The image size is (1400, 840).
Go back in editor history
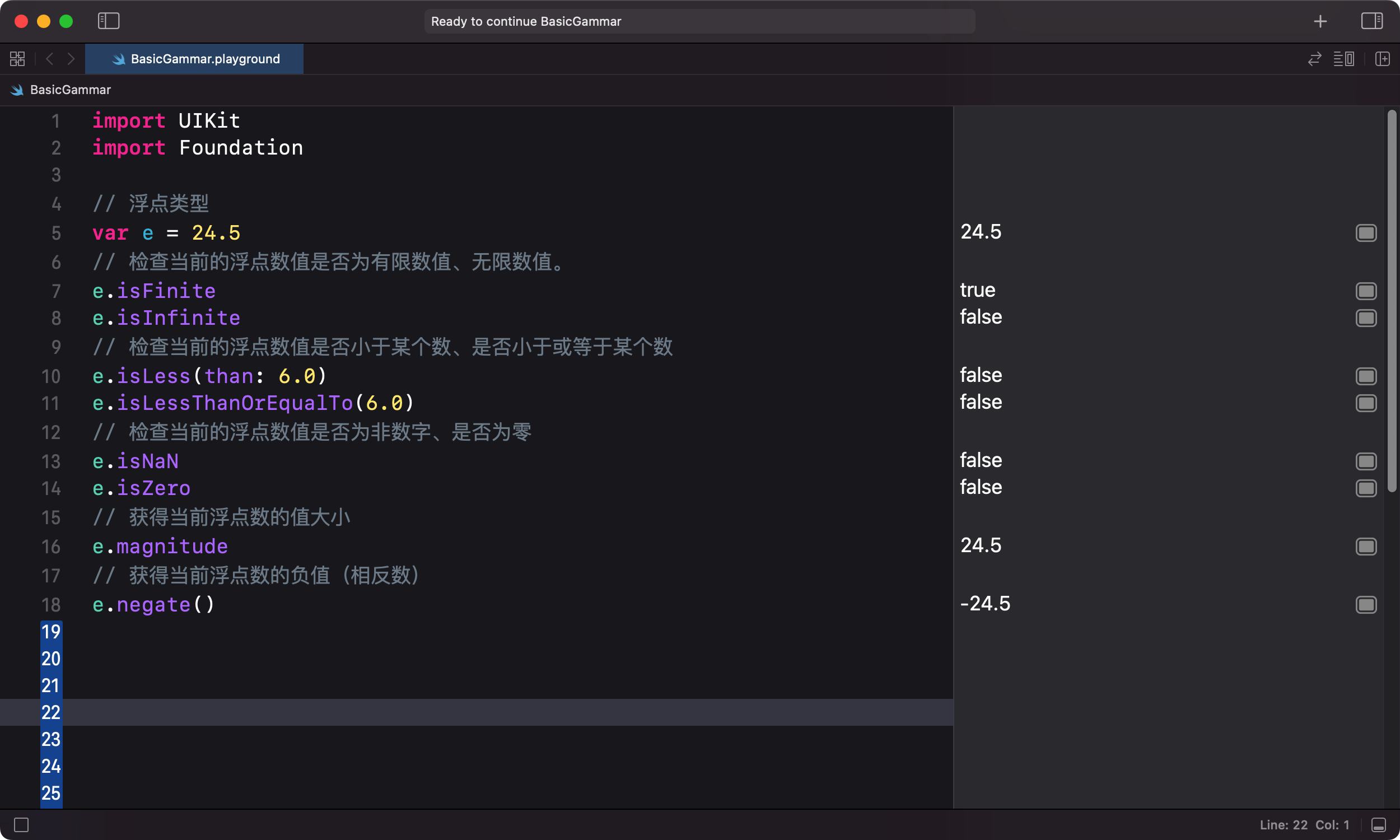point(50,59)
